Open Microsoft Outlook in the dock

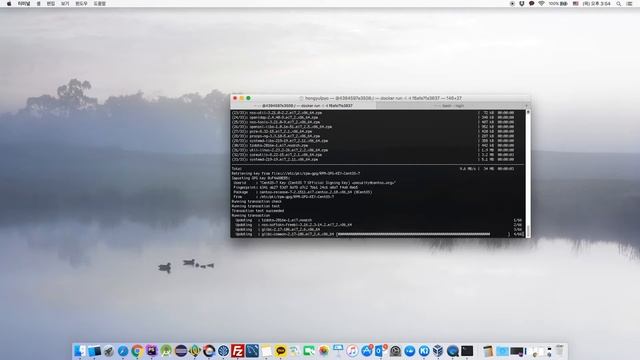381,351
